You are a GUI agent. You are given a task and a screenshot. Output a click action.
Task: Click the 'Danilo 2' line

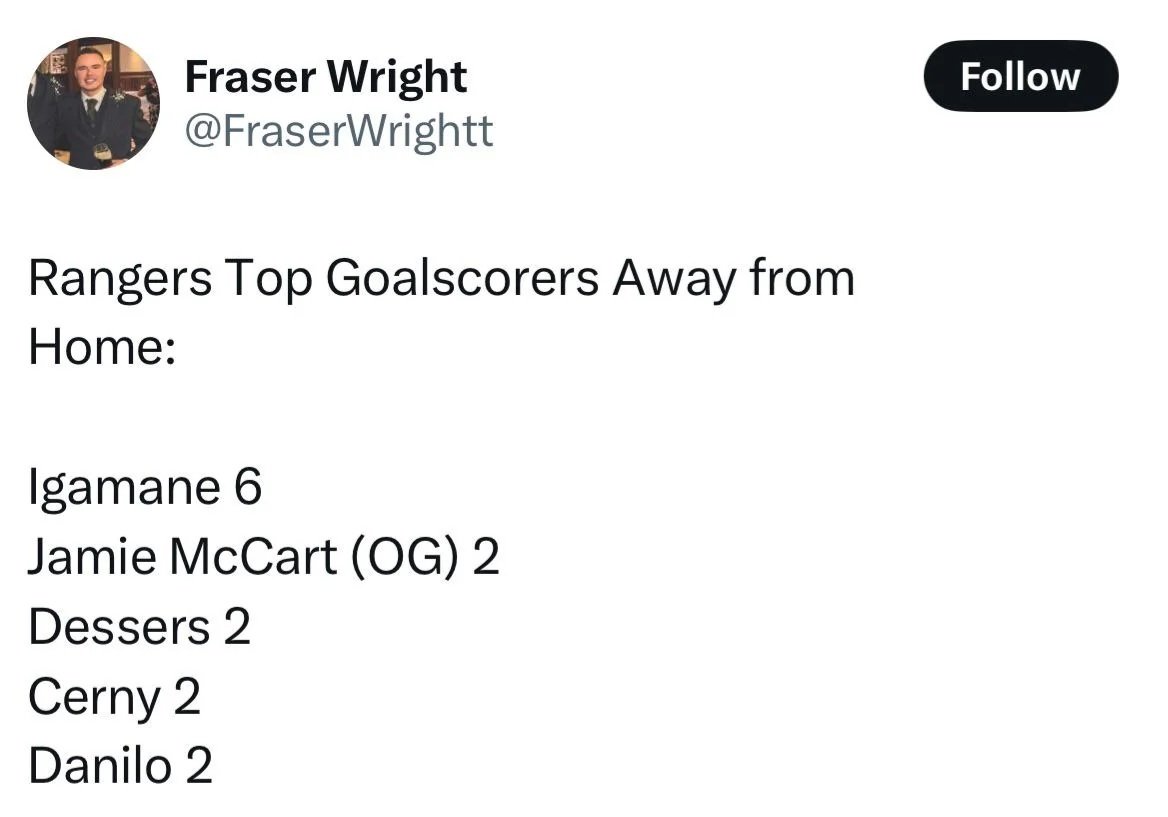(121, 766)
